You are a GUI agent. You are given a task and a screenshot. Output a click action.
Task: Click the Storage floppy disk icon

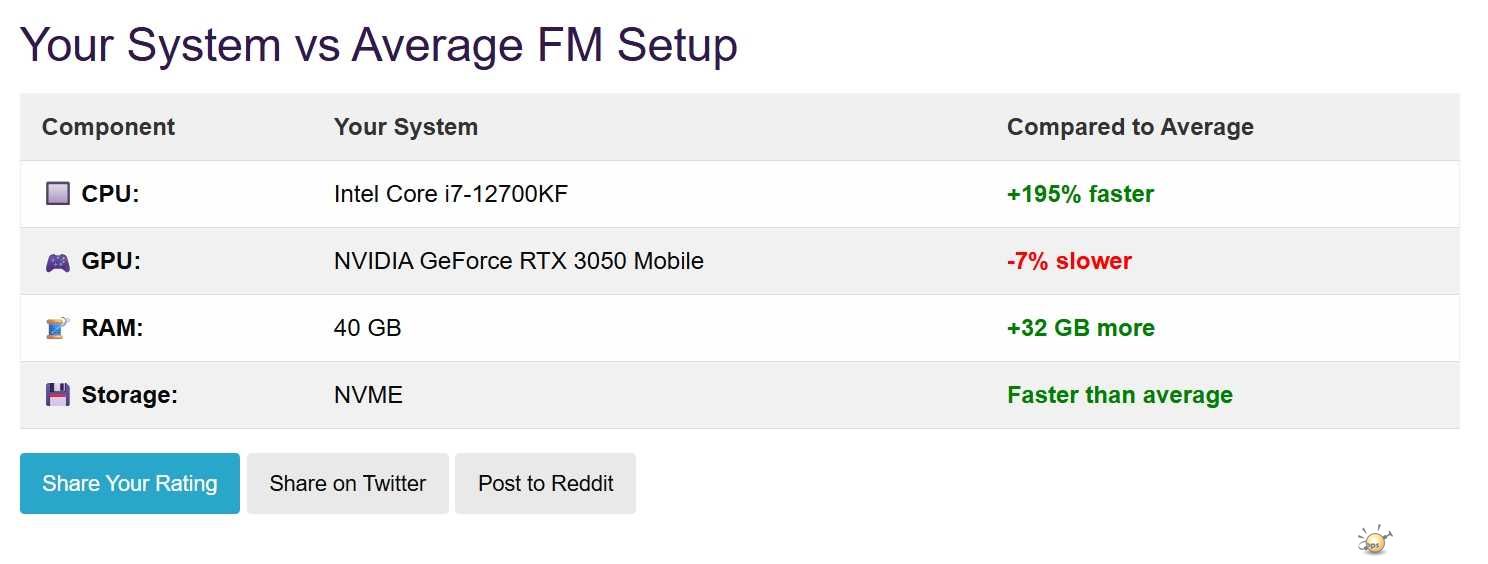58,395
